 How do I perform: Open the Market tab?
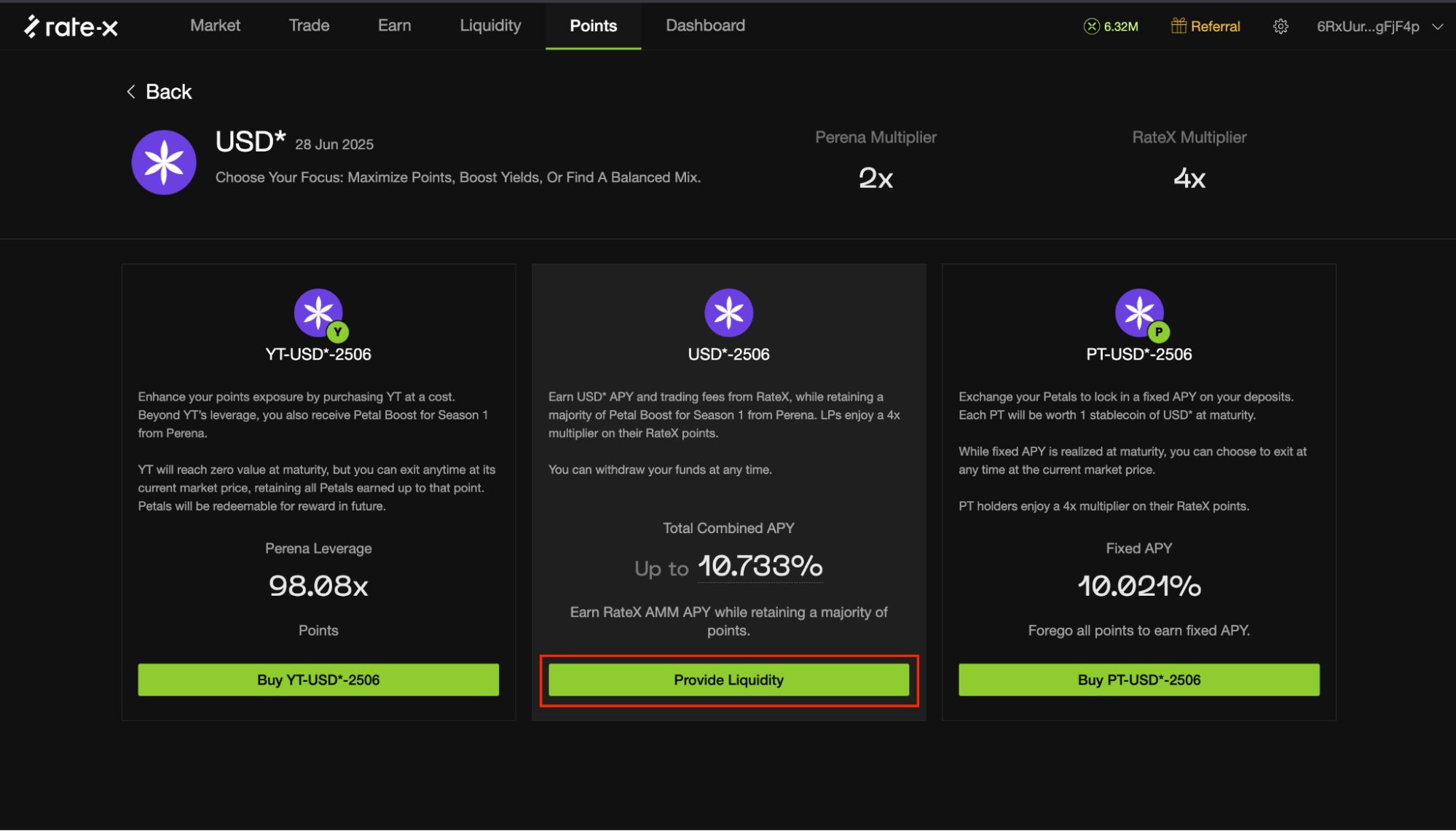[x=215, y=25]
